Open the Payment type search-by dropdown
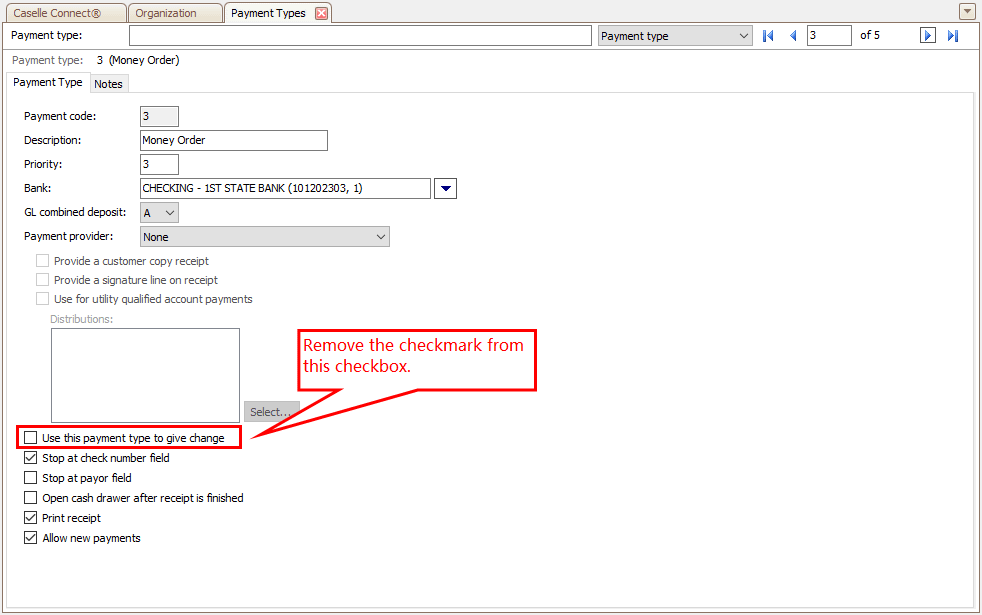This screenshot has width=982, height=615. click(x=674, y=36)
